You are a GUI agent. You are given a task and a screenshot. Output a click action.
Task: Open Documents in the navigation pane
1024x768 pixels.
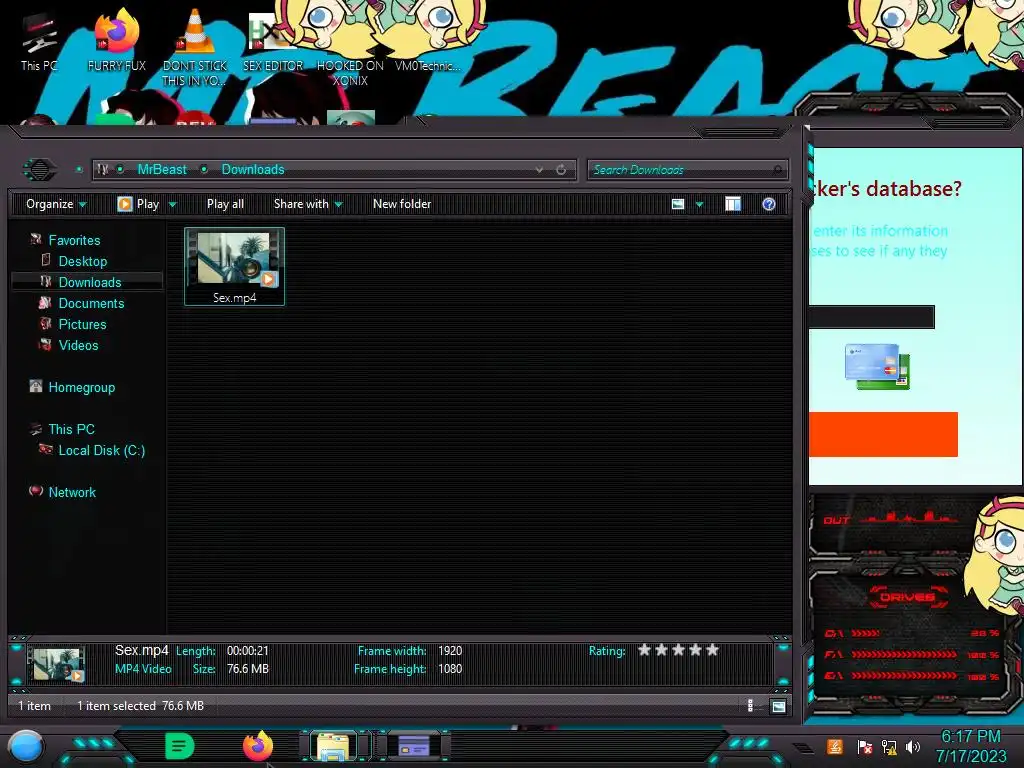(91, 303)
